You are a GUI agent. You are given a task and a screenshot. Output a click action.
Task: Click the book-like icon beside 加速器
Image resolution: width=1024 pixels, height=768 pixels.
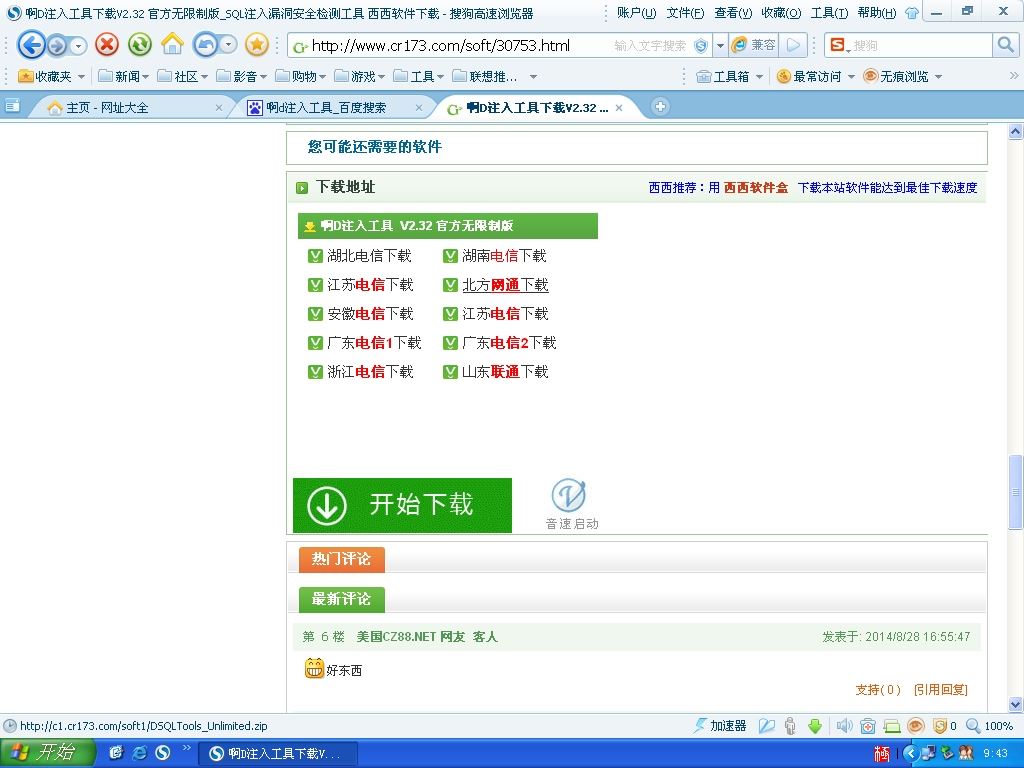point(767,726)
